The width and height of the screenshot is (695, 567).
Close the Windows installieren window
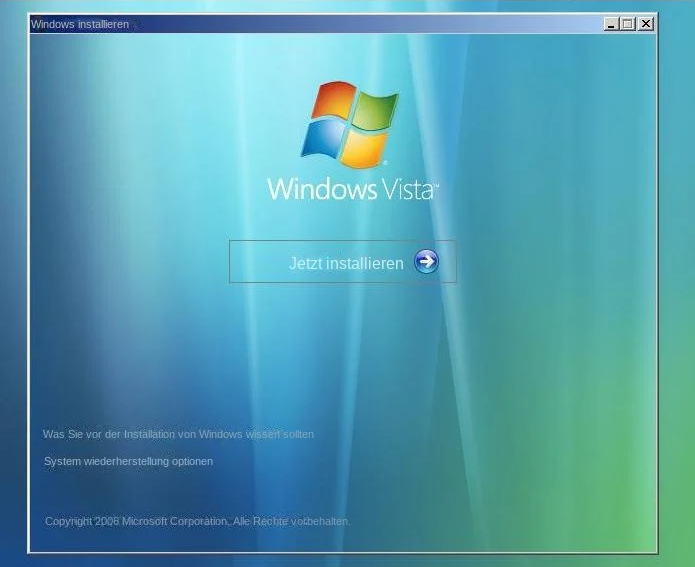coord(646,24)
